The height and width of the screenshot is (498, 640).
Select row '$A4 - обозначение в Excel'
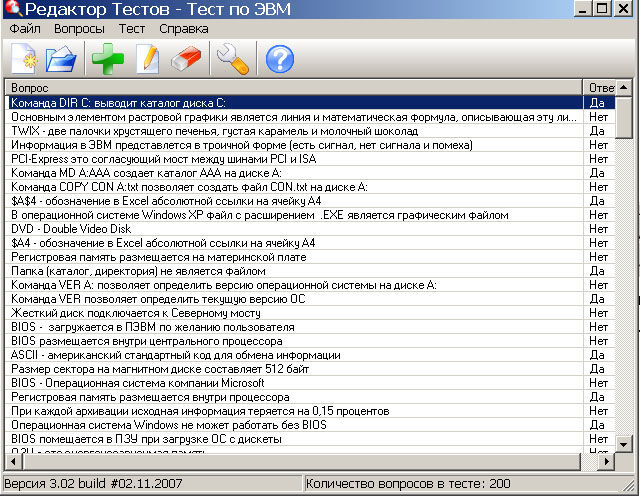point(310,243)
